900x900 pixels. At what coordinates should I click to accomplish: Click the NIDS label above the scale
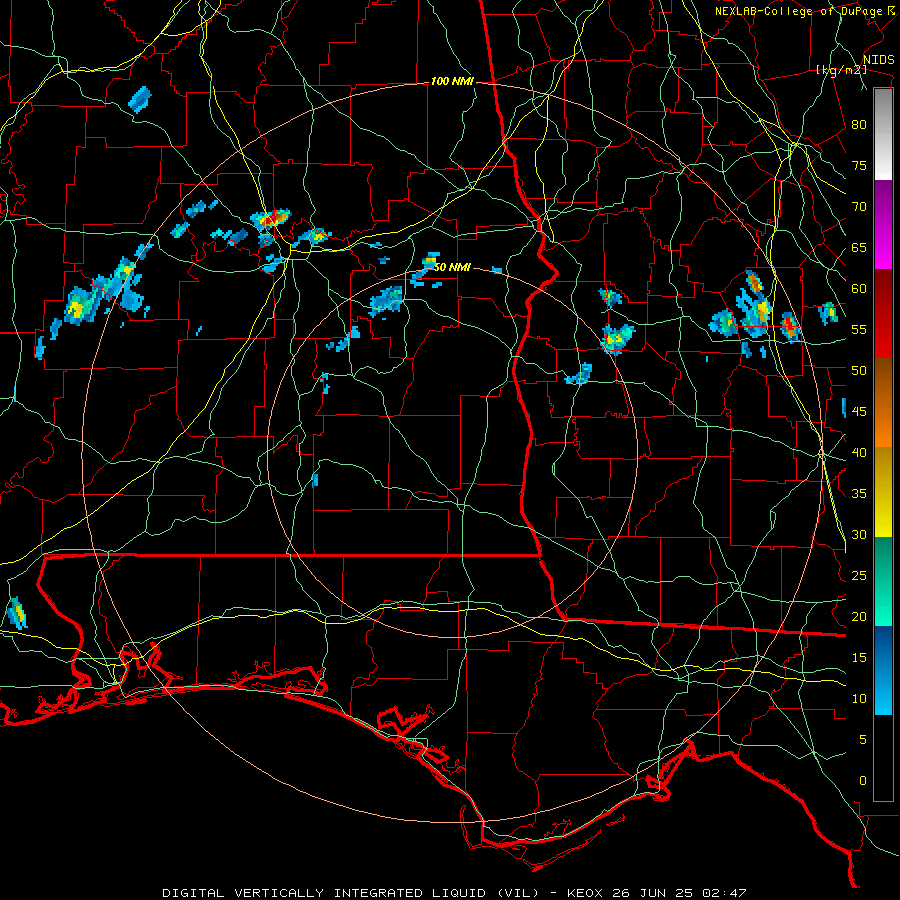tap(878, 60)
